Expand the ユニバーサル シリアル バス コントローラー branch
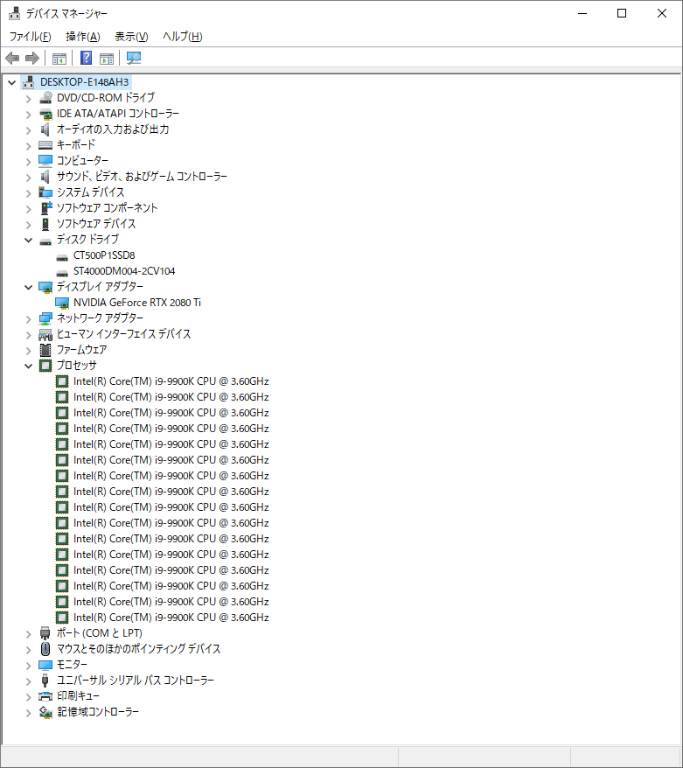This screenshot has height=768, width=683. click(x=28, y=681)
